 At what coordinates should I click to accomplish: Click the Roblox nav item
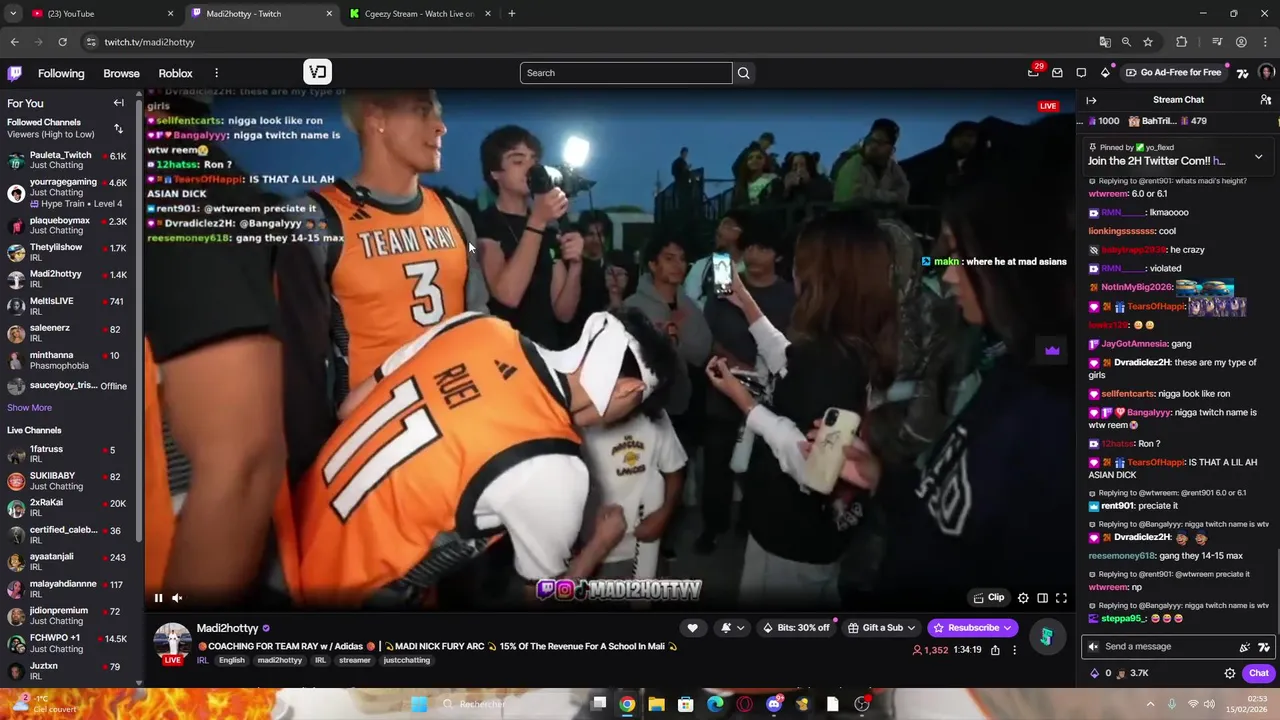click(x=175, y=73)
